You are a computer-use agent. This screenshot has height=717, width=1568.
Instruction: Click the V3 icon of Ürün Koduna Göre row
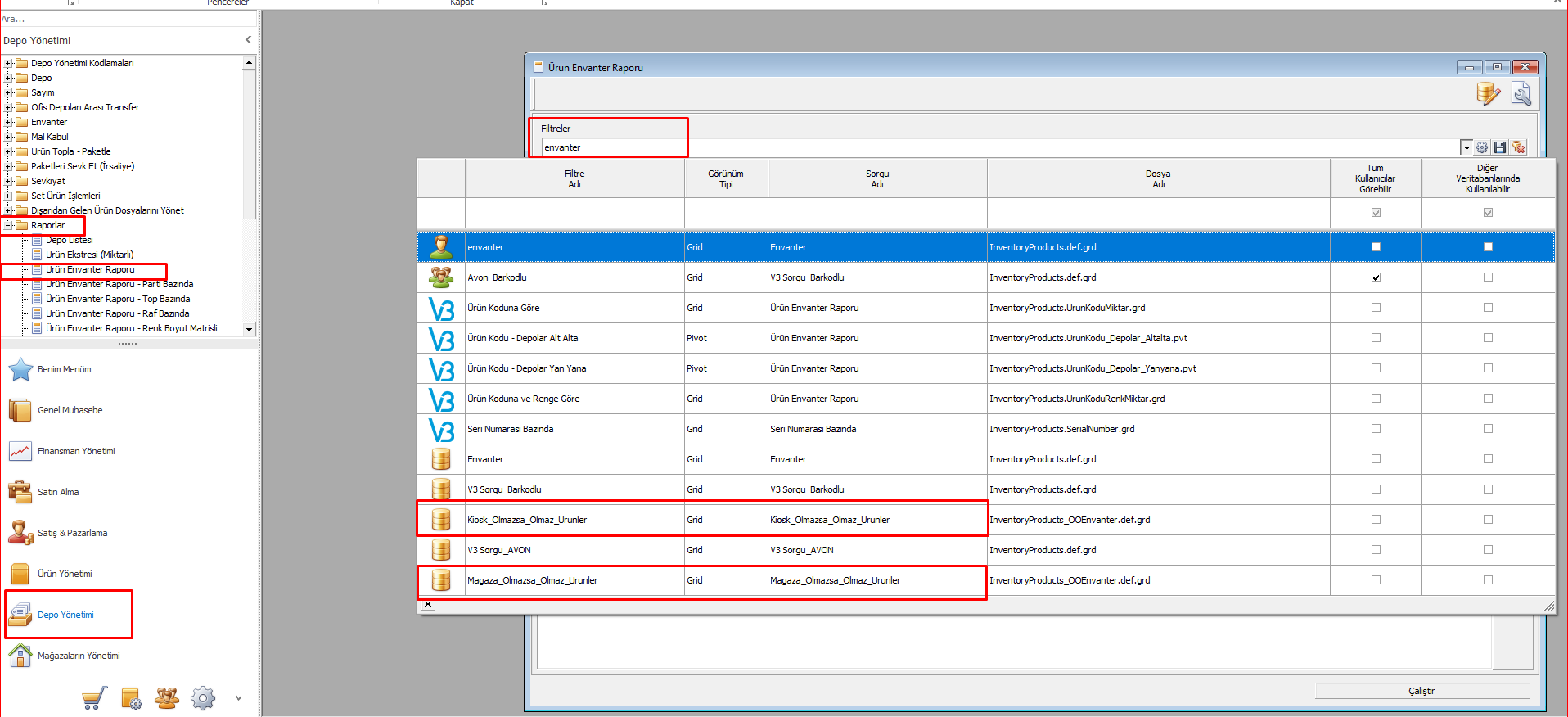point(441,309)
